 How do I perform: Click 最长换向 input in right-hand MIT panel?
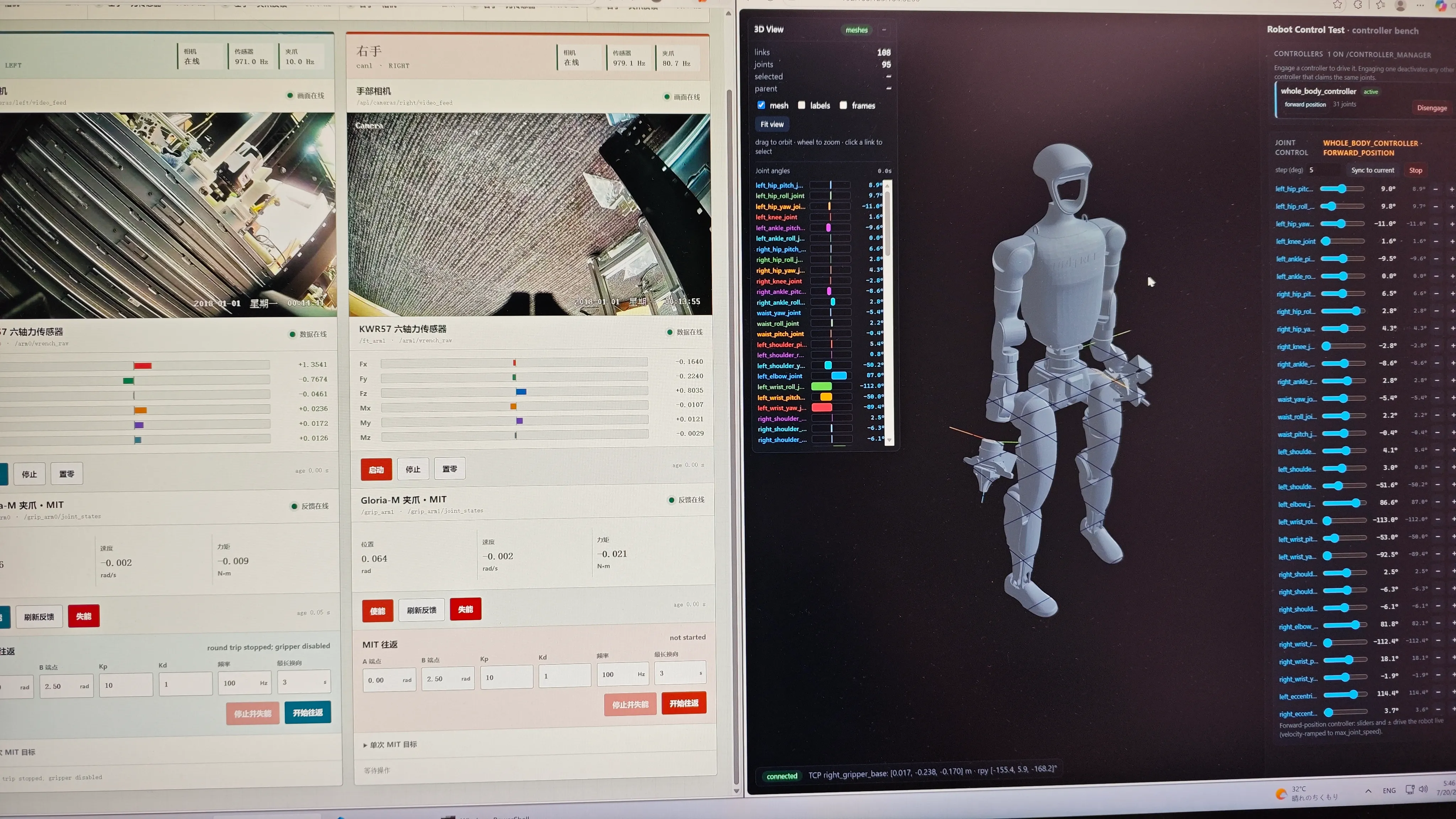680,673
